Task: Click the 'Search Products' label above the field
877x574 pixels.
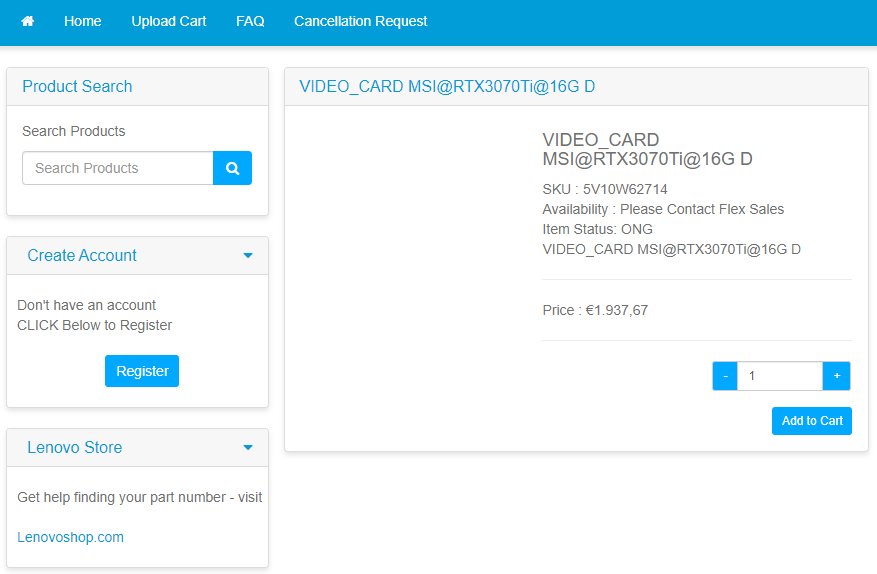Action: pos(74,131)
